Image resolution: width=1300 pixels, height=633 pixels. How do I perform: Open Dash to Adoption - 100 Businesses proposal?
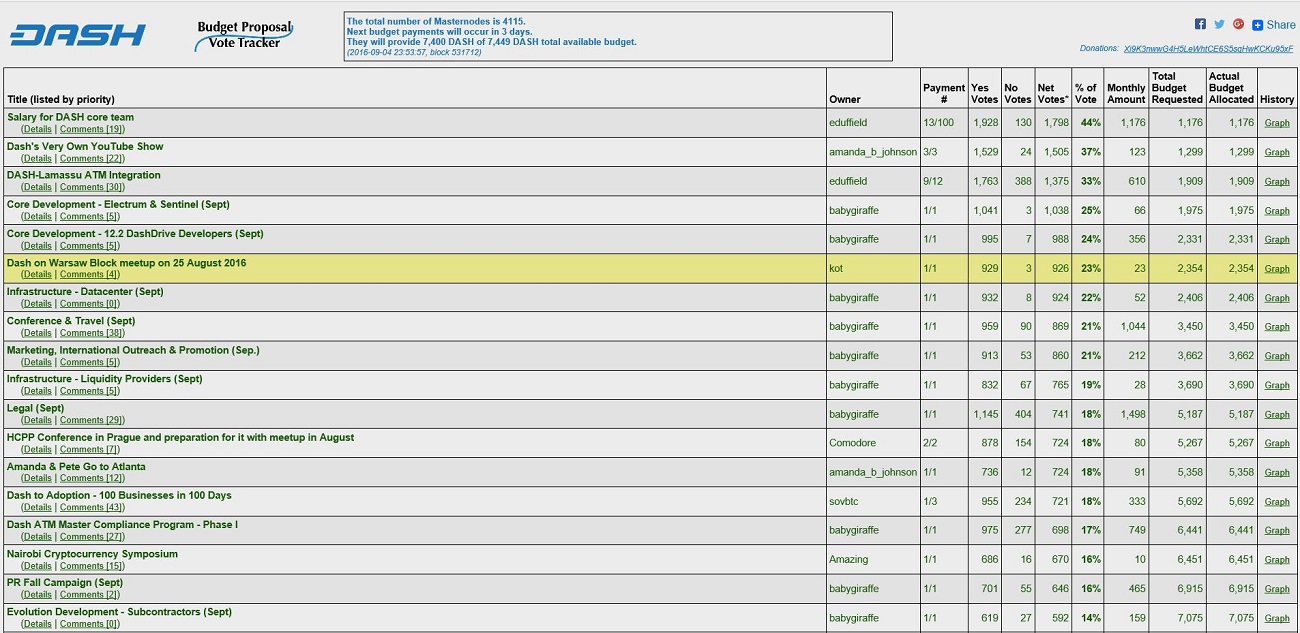pyautogui.click(x=119, y=495)
